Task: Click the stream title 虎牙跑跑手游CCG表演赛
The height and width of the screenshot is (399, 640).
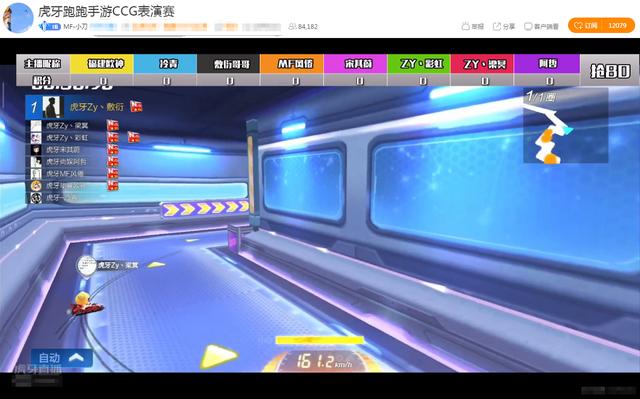Action: click(107, 11)
